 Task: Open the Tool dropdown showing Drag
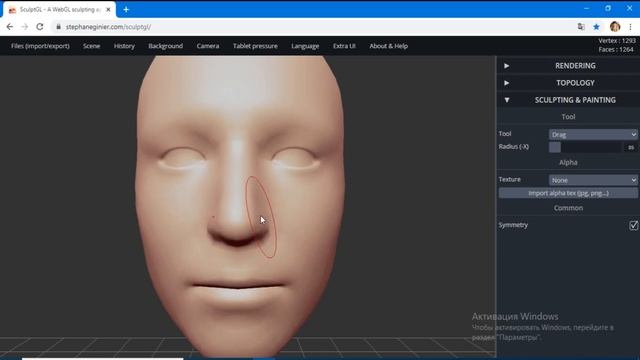[593, 134]
